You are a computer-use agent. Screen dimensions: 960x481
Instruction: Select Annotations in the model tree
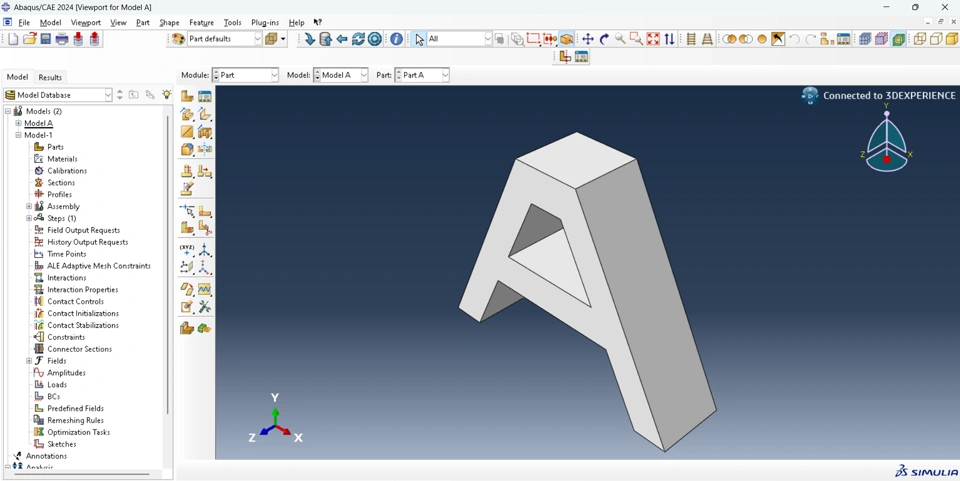47,456
